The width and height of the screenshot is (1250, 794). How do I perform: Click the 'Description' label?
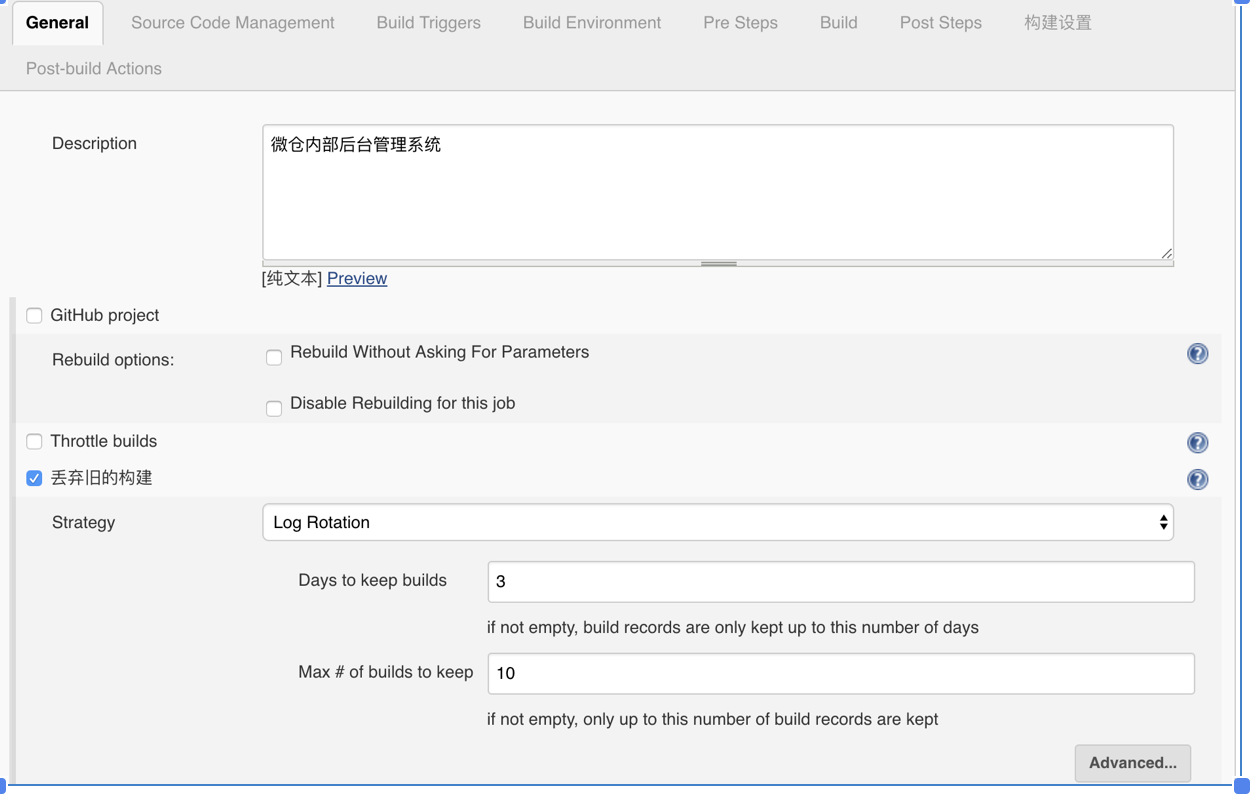[x=94, y=144]
